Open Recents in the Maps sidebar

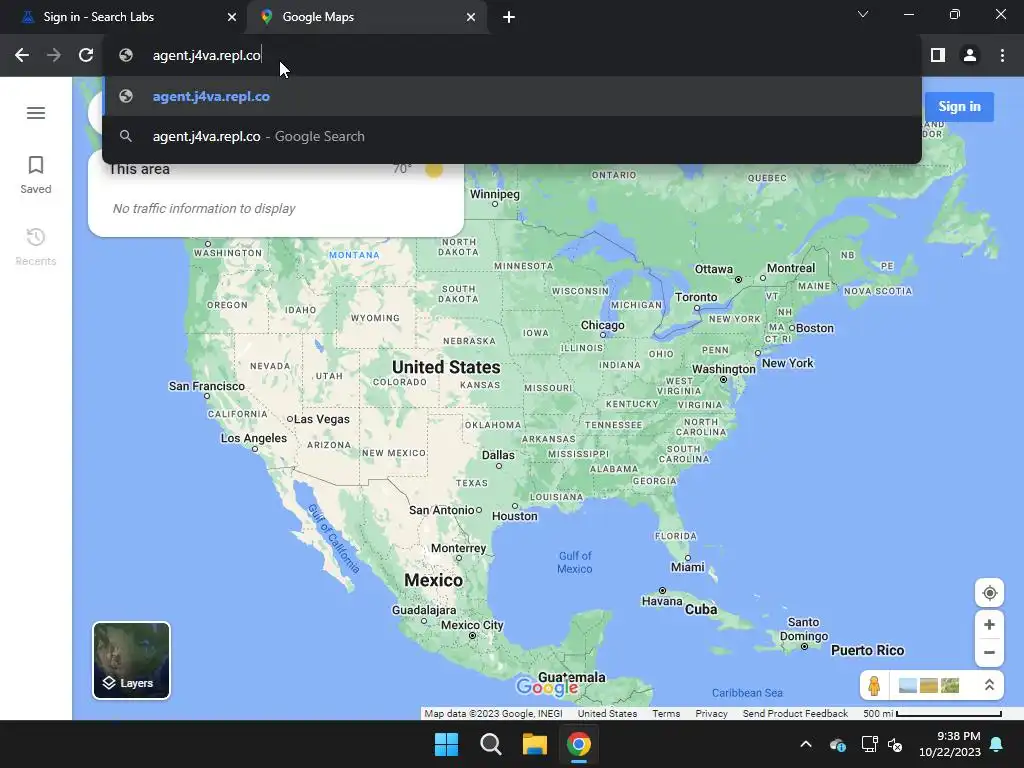click(36, 247)
